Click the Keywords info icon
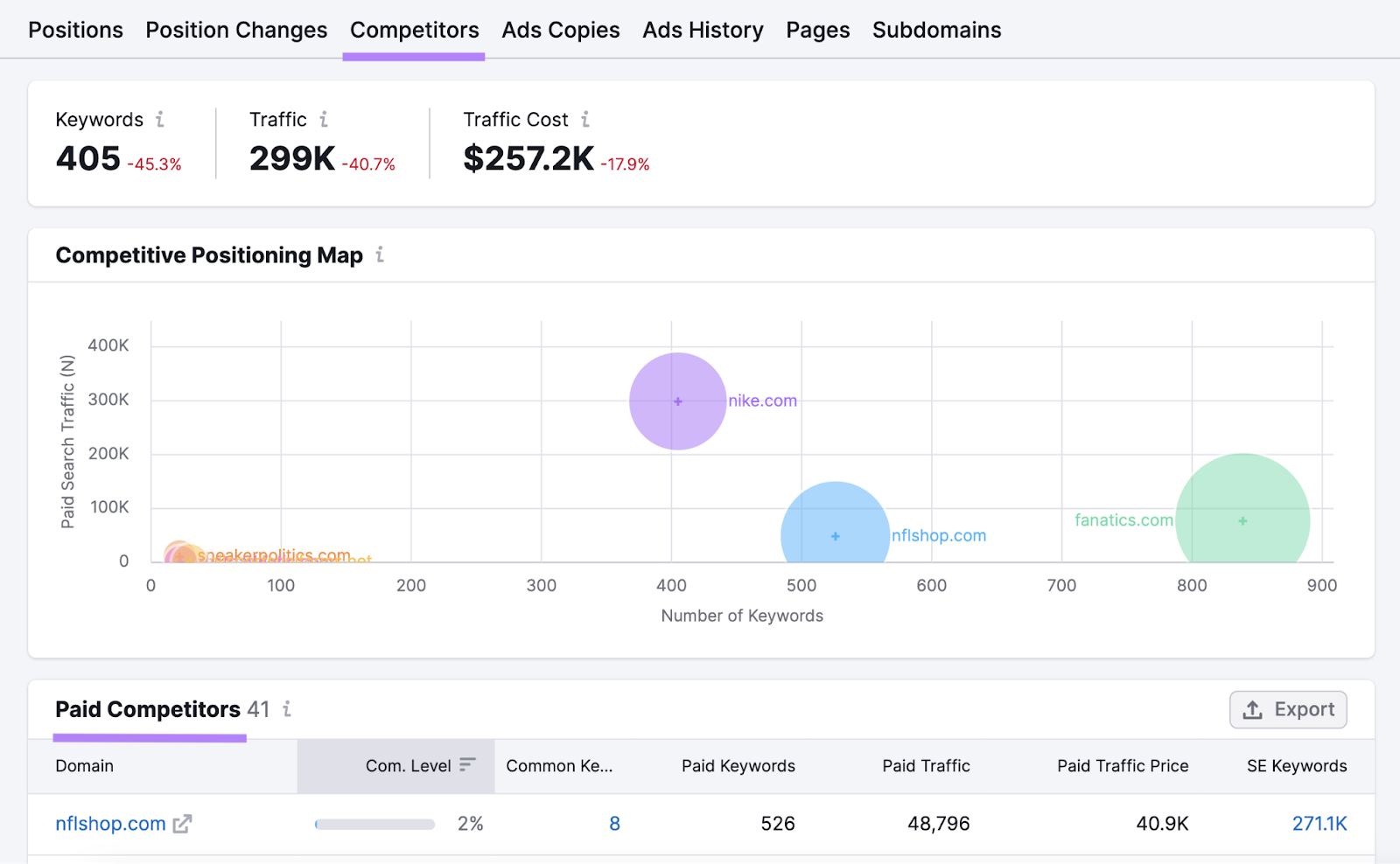Viewport: 1400px width, 864px height. (161, 120)
